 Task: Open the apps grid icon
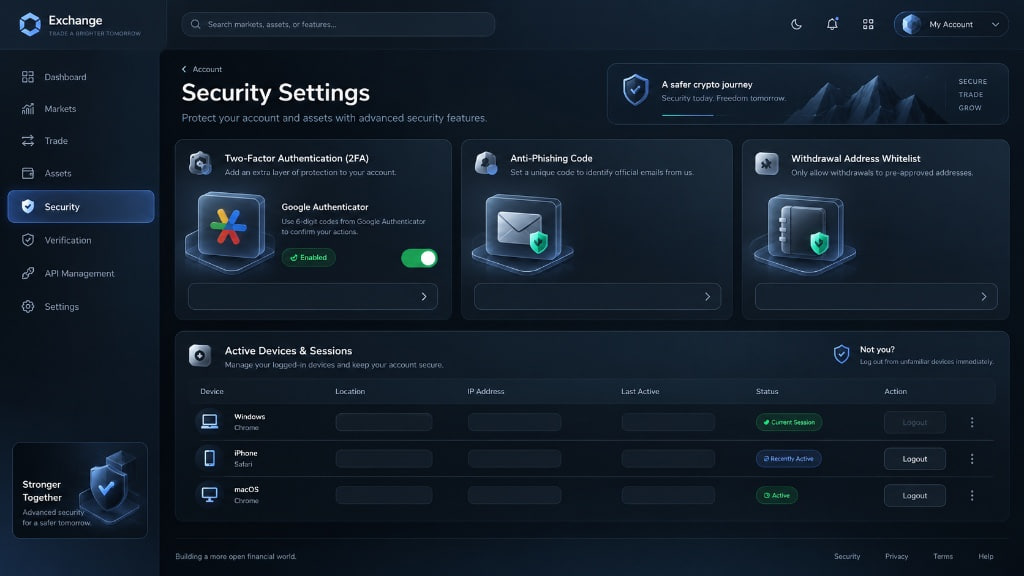coord(868,24)
